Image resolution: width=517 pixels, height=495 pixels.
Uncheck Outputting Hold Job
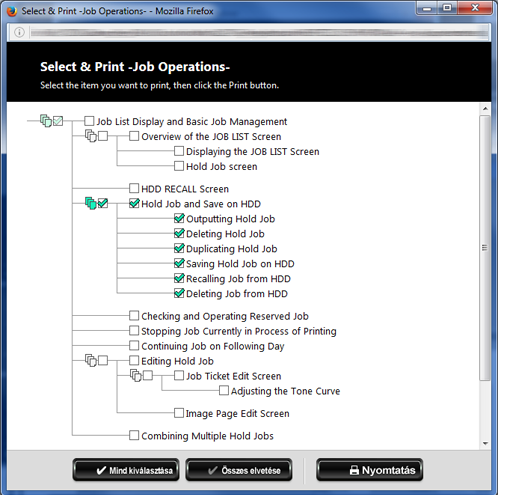point(179,218)
